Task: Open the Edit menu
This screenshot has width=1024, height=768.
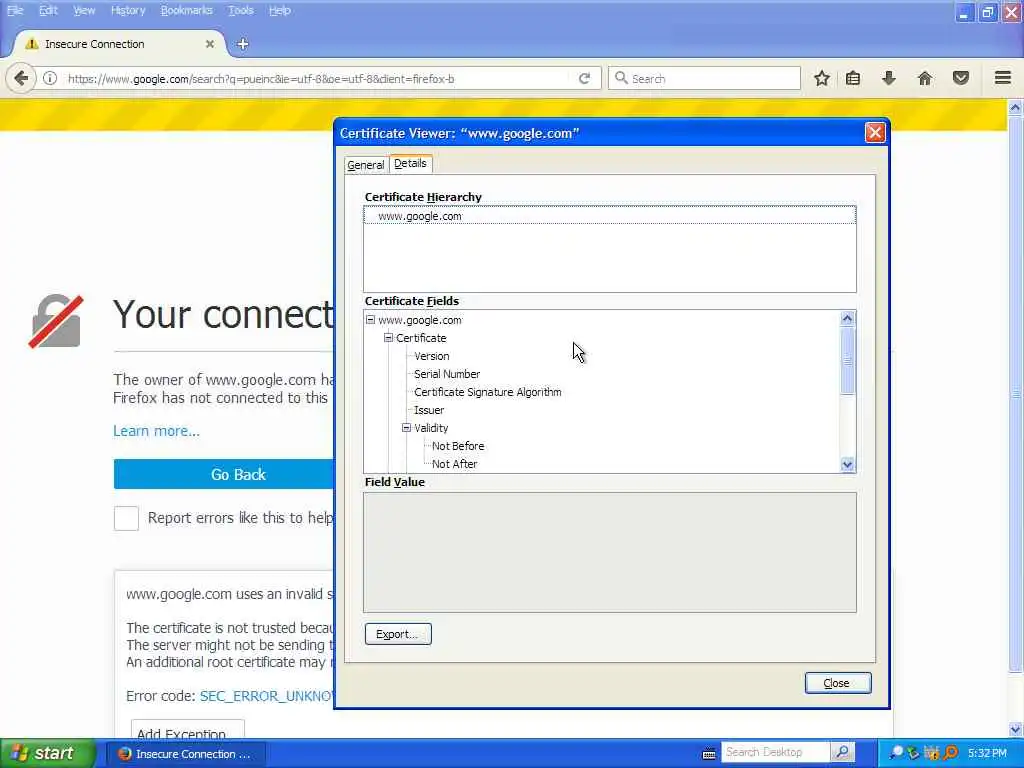Action: point(48,10)
